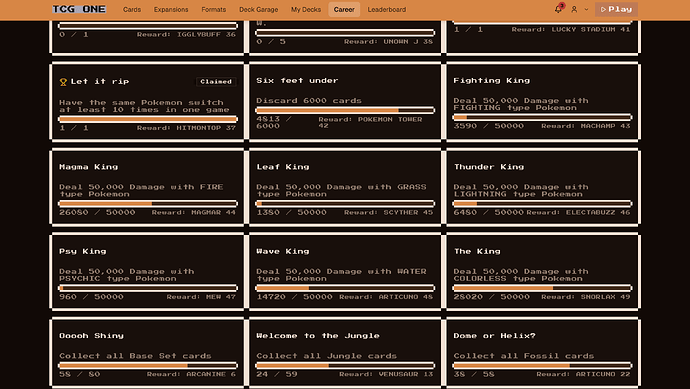Open the user account icon

click(x=574, y=9)
